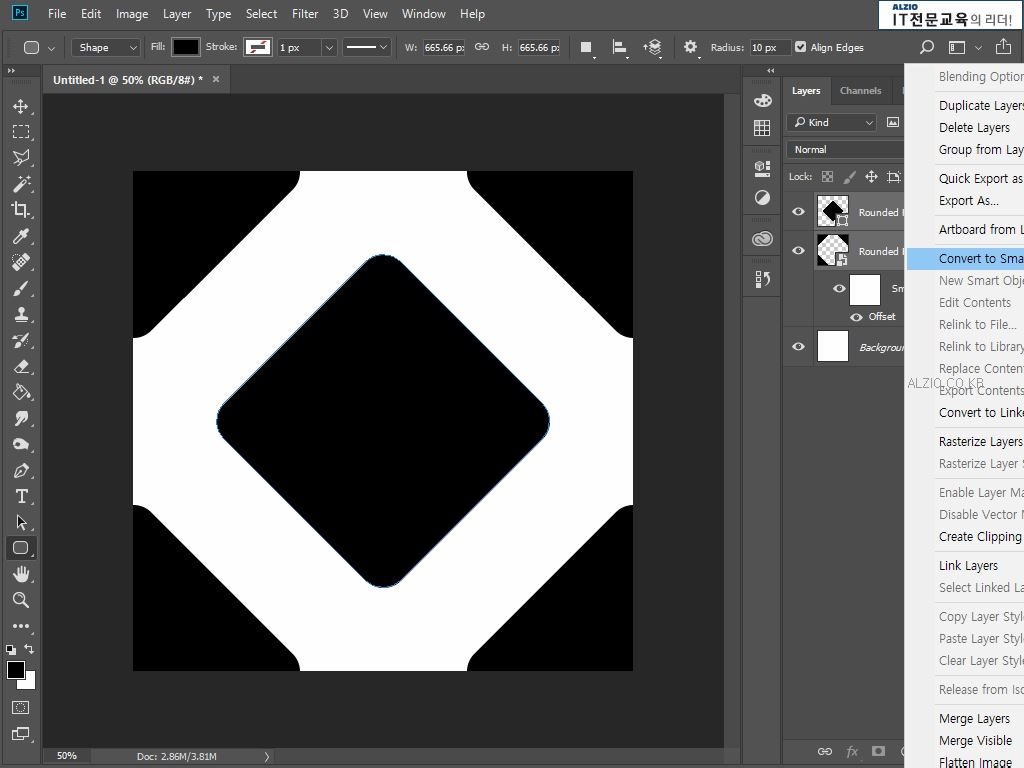The width and height of the screenshot is (1024, 768).
Task: Select the History Brush tool
Action: point(21,340)
